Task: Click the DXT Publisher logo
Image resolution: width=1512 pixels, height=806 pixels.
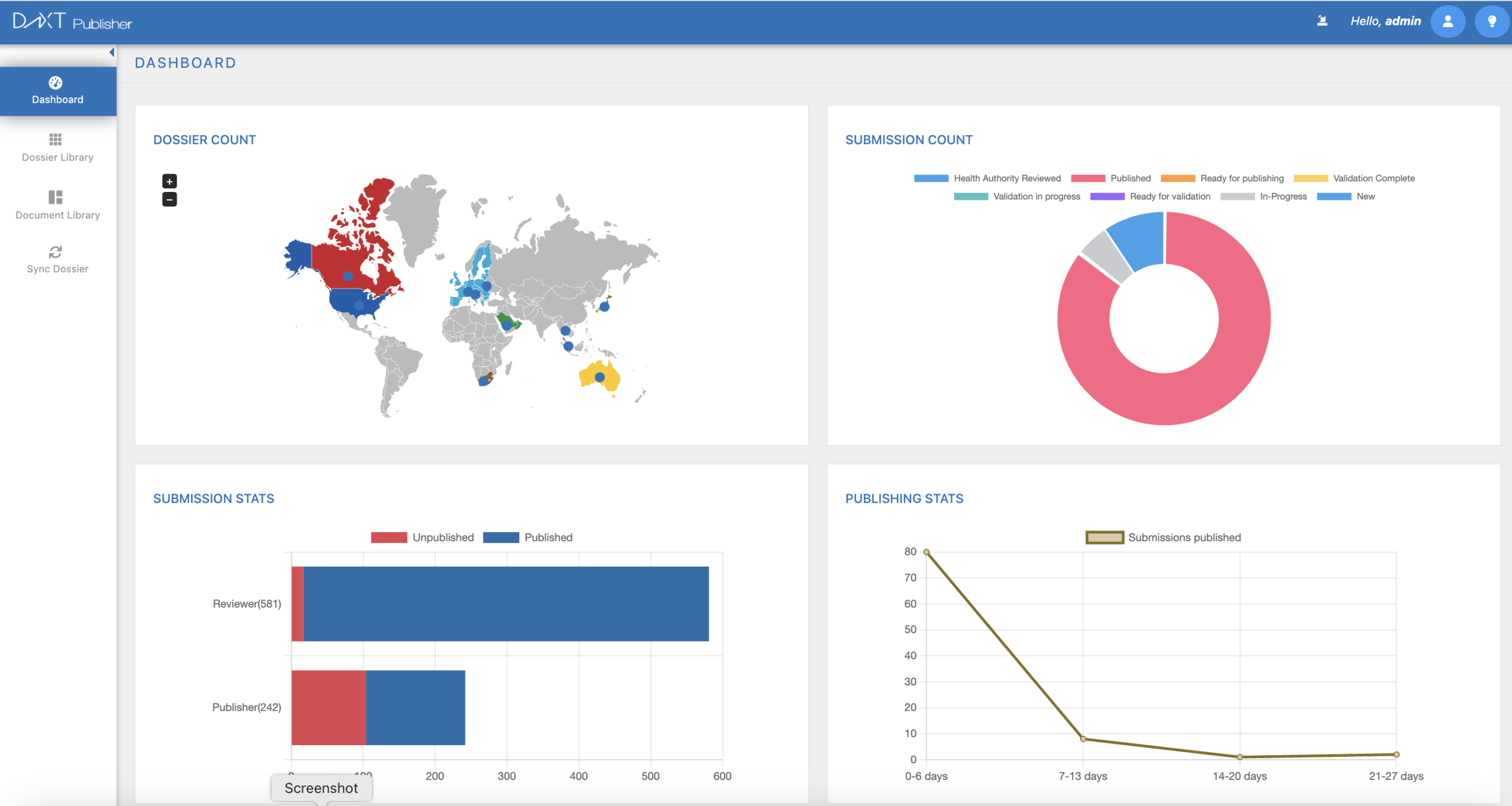Action: [x=72, y=22]
